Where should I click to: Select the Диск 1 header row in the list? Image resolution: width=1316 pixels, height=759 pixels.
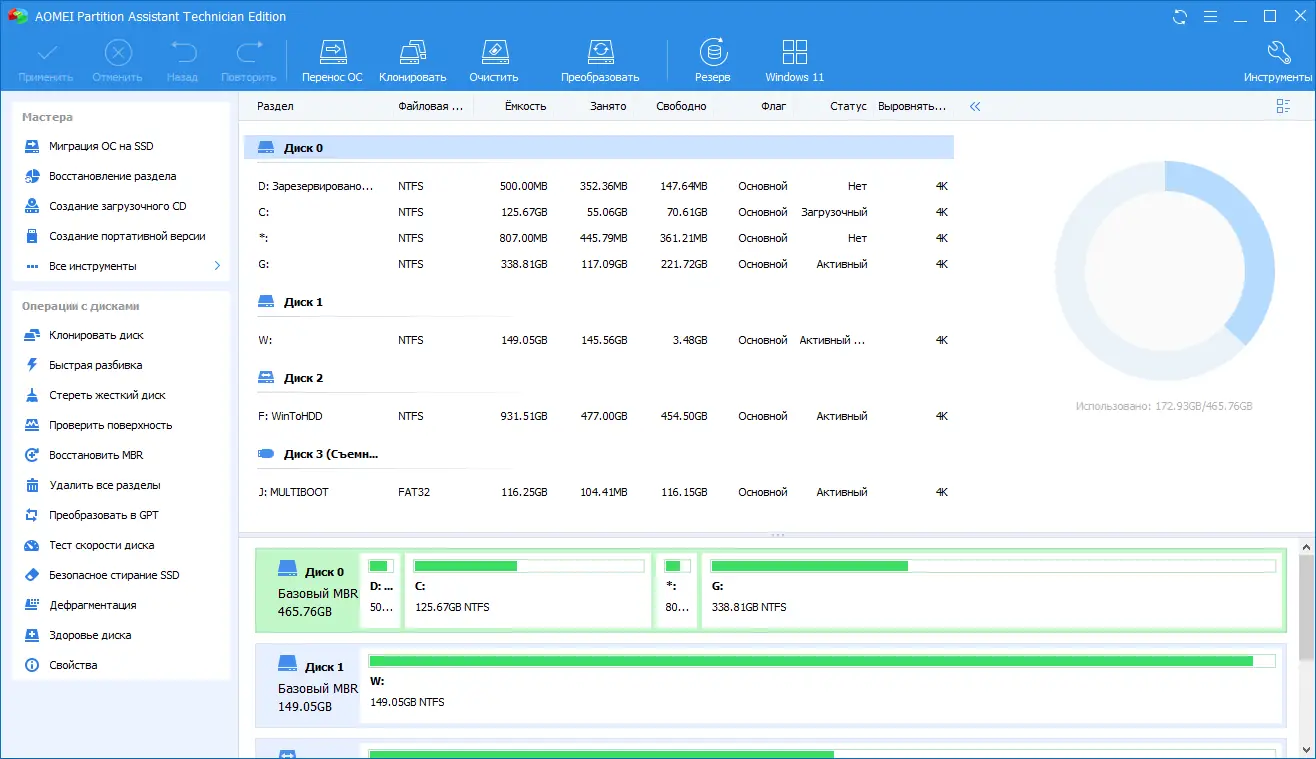tap(599, 302)
